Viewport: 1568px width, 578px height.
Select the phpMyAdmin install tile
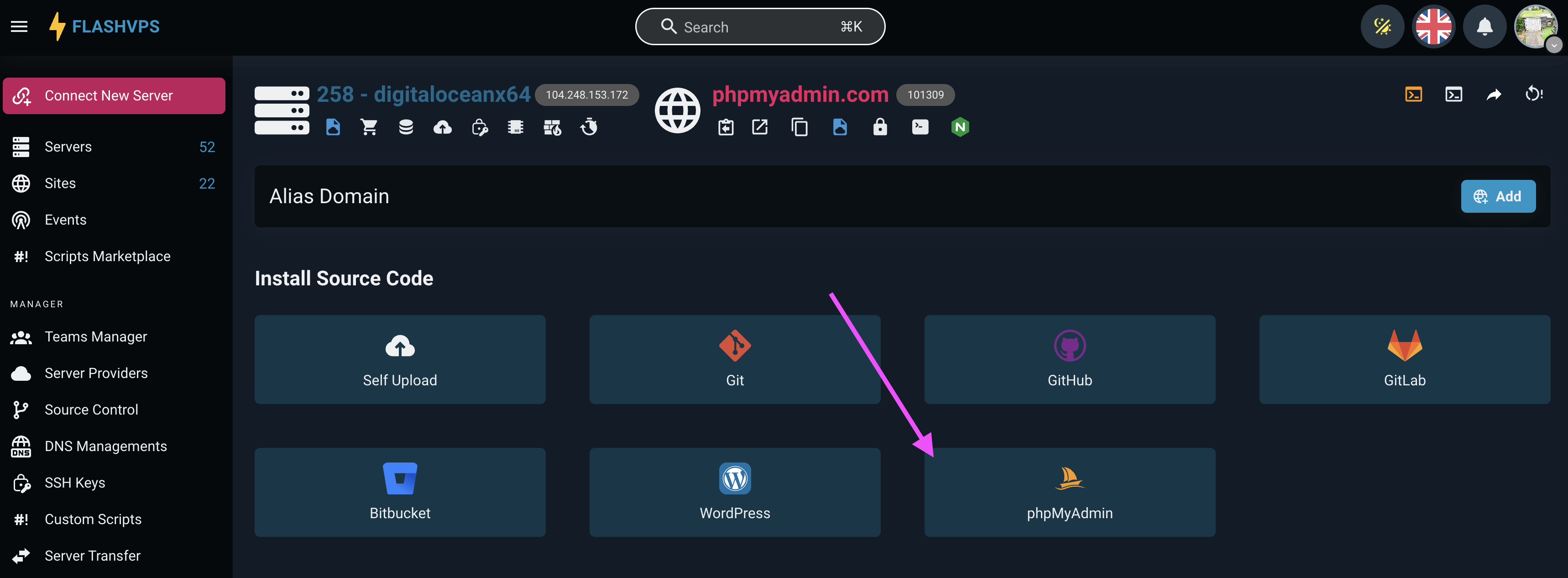[x=1070, y=492]
